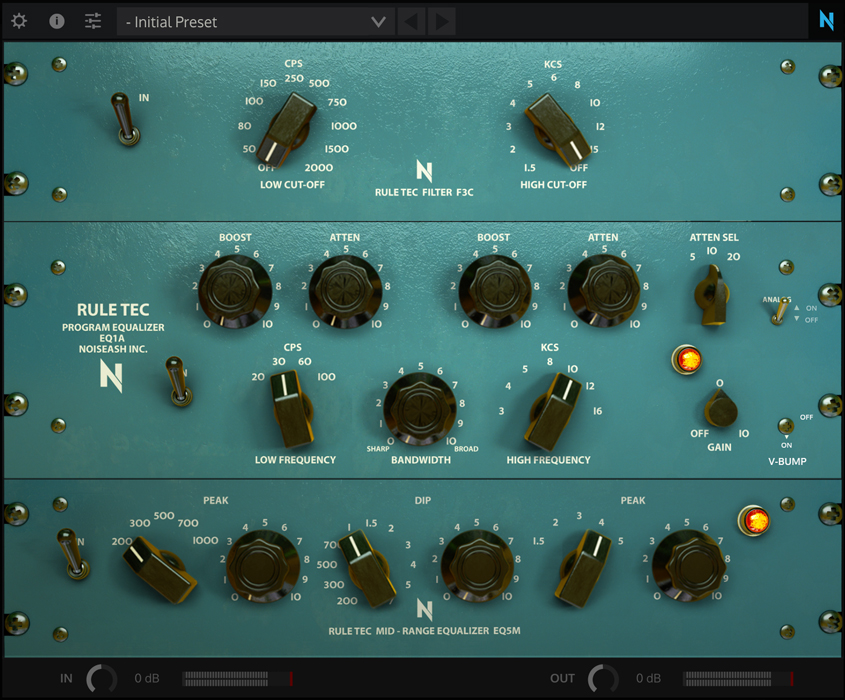Open the Initial Preset dropdown
This screenshot has height=700, width=845.
click(255, 22)
